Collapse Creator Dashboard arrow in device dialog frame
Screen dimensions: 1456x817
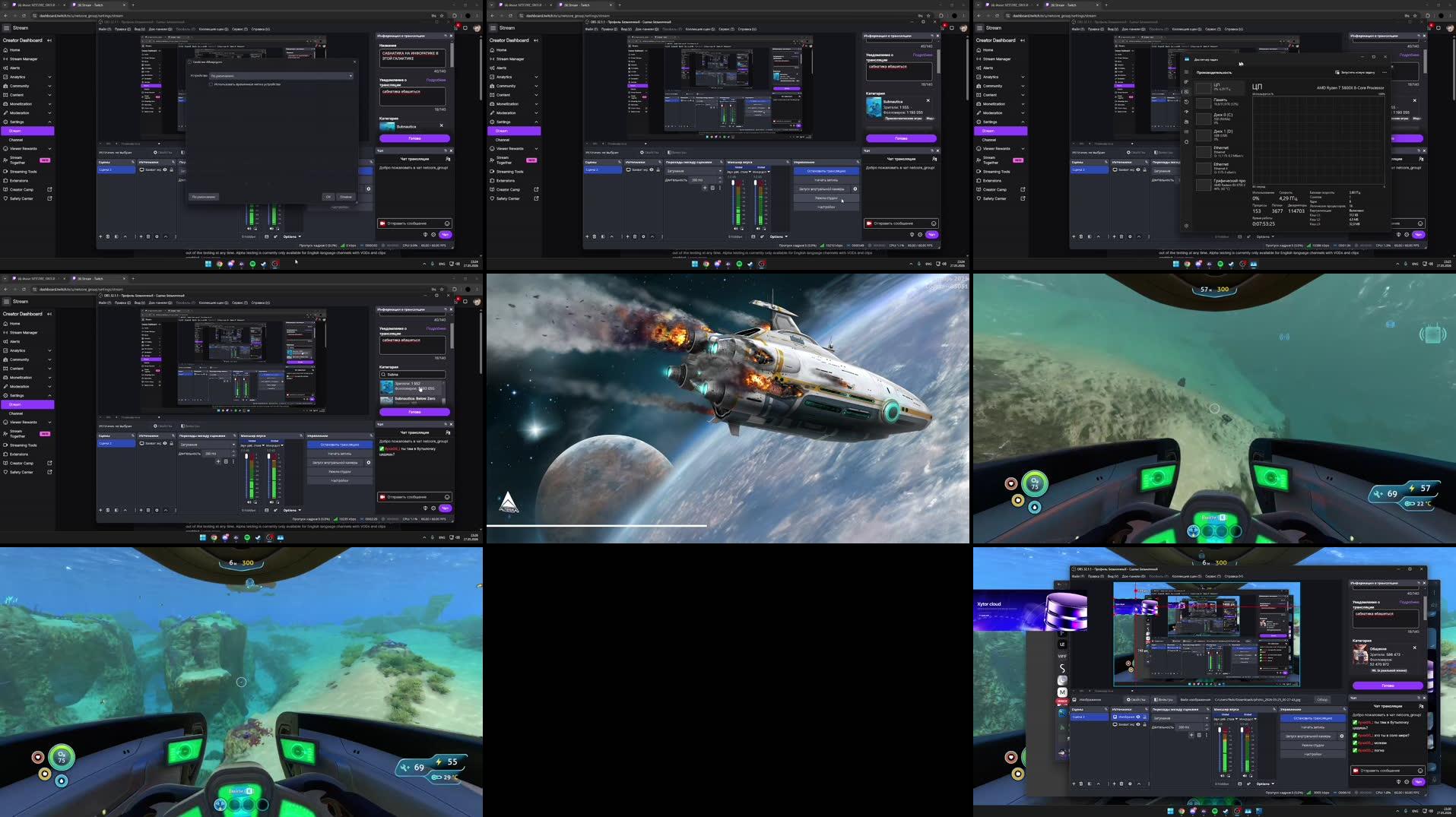point(49,40)
